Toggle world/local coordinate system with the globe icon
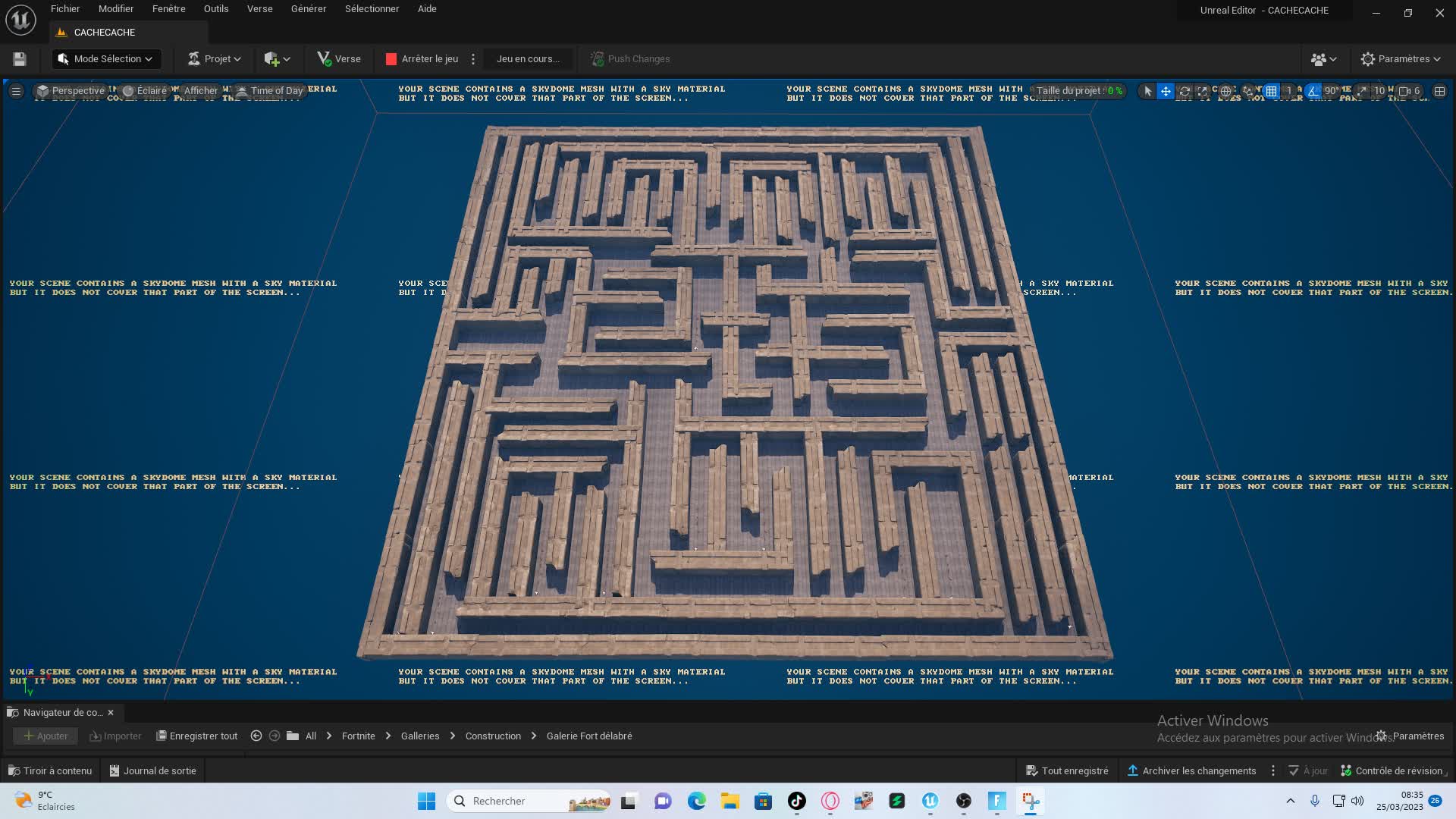 click(1225, 91)
